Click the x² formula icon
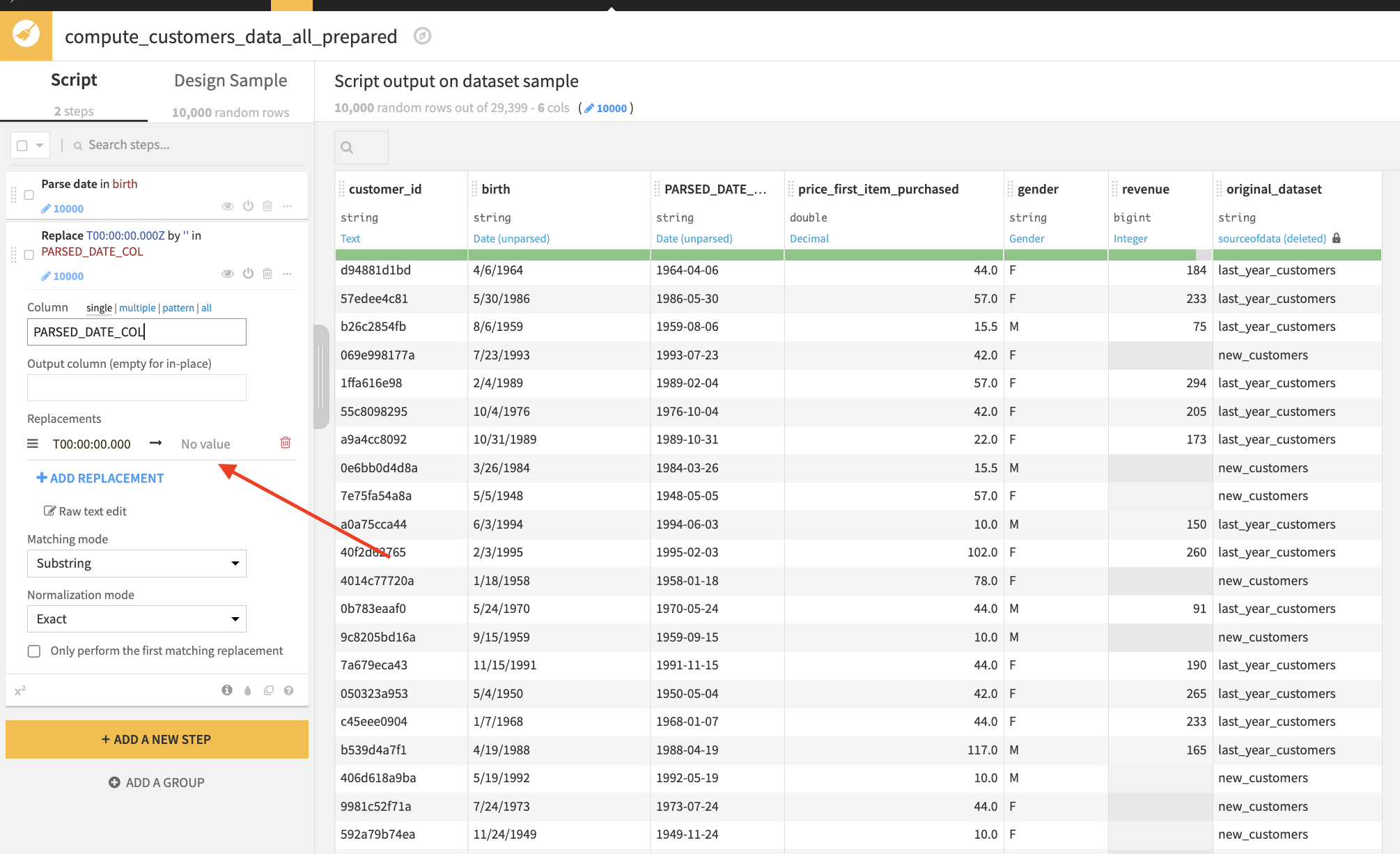The image size is (1400, 854). [20, 691]
